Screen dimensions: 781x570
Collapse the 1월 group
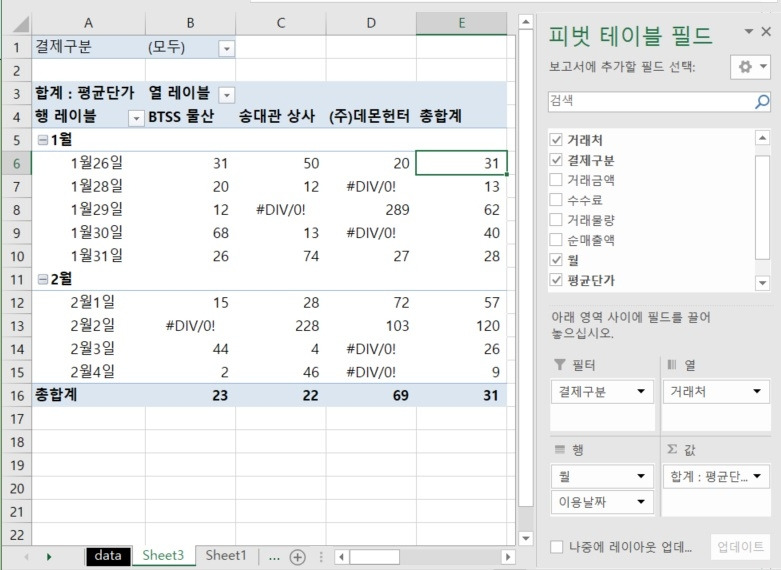pyautogui.click(x=43, y=140)
